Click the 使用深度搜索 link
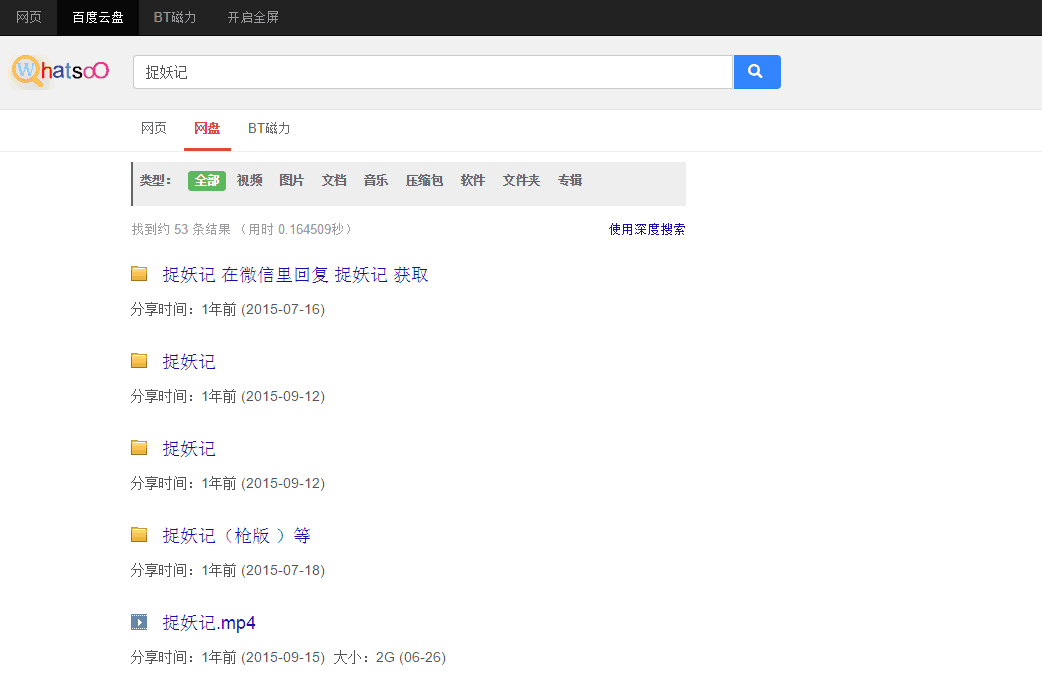 pos(647,229)
